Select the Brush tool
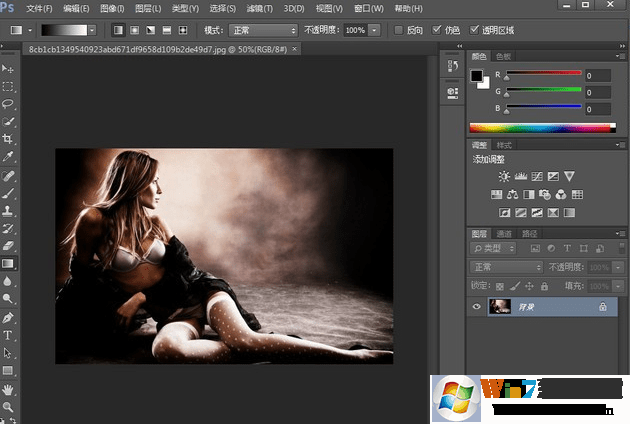 [x=8, y=192]
